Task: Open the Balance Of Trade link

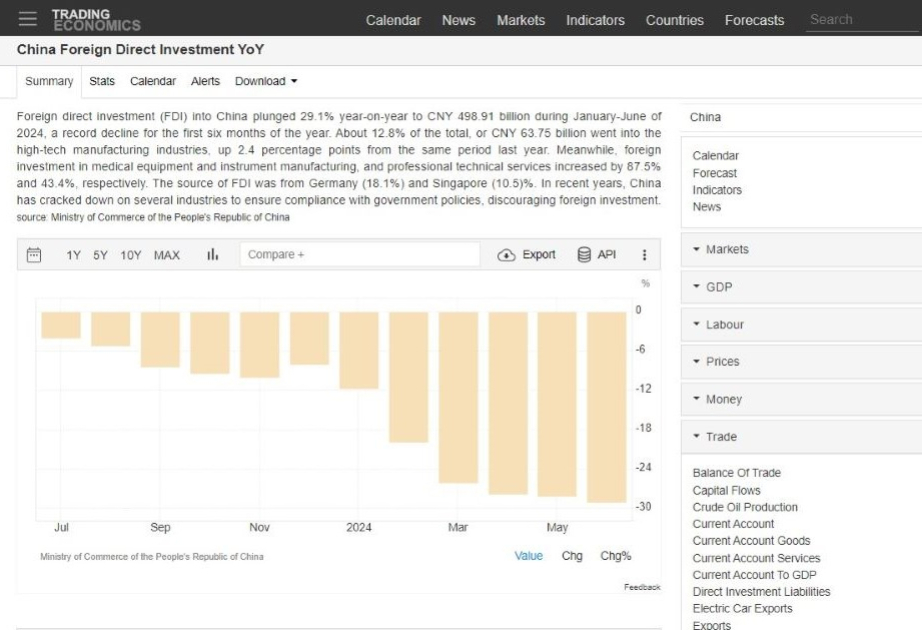Action: pos(736,473)
